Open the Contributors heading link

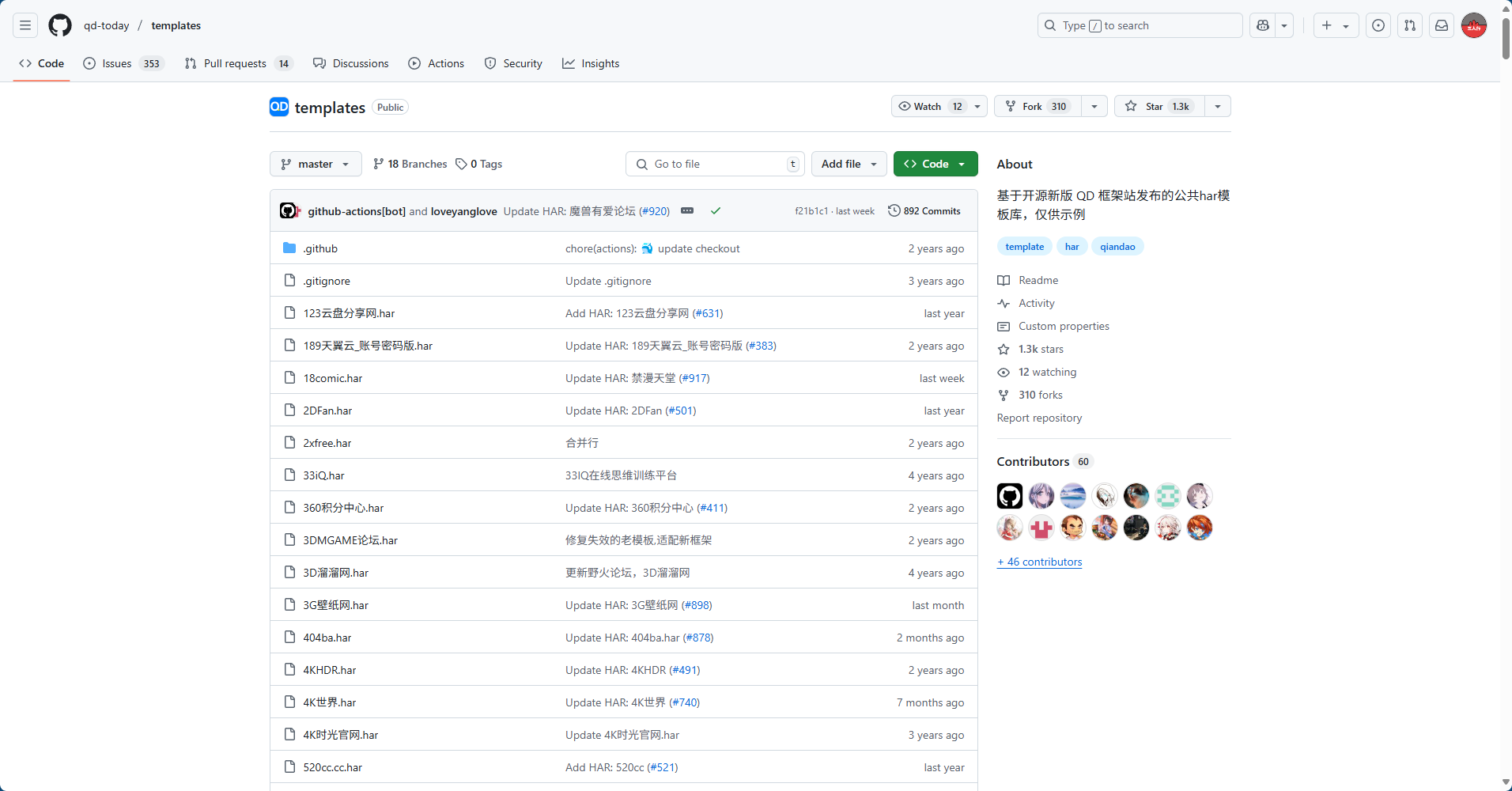tap(1044, 461)
